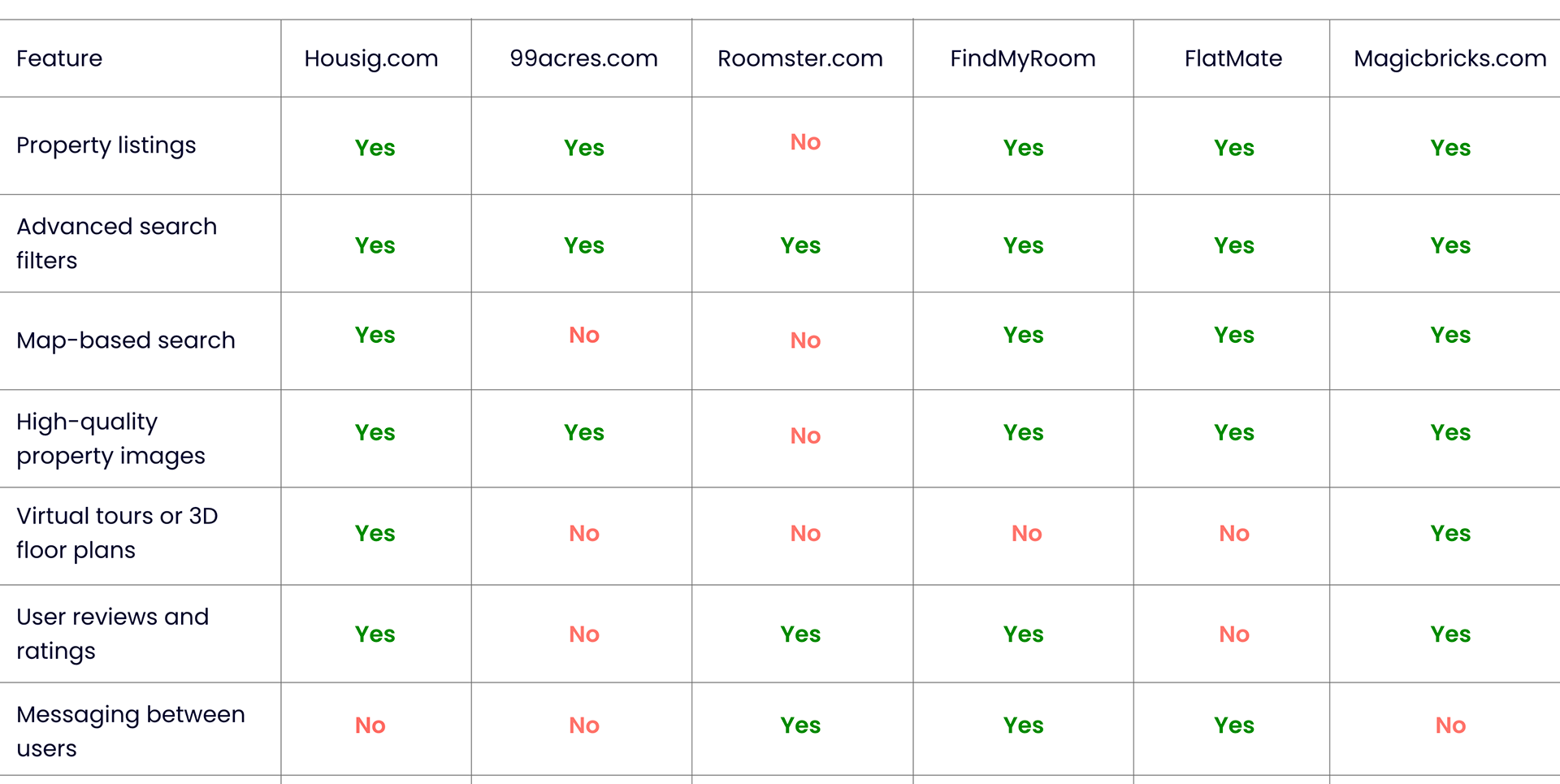Click Magicbricks.com's No for Messaging between users
Image resolution: width=1560 pixels, height=784 pixels.
pyautogui.click(x=1450, y=726)
